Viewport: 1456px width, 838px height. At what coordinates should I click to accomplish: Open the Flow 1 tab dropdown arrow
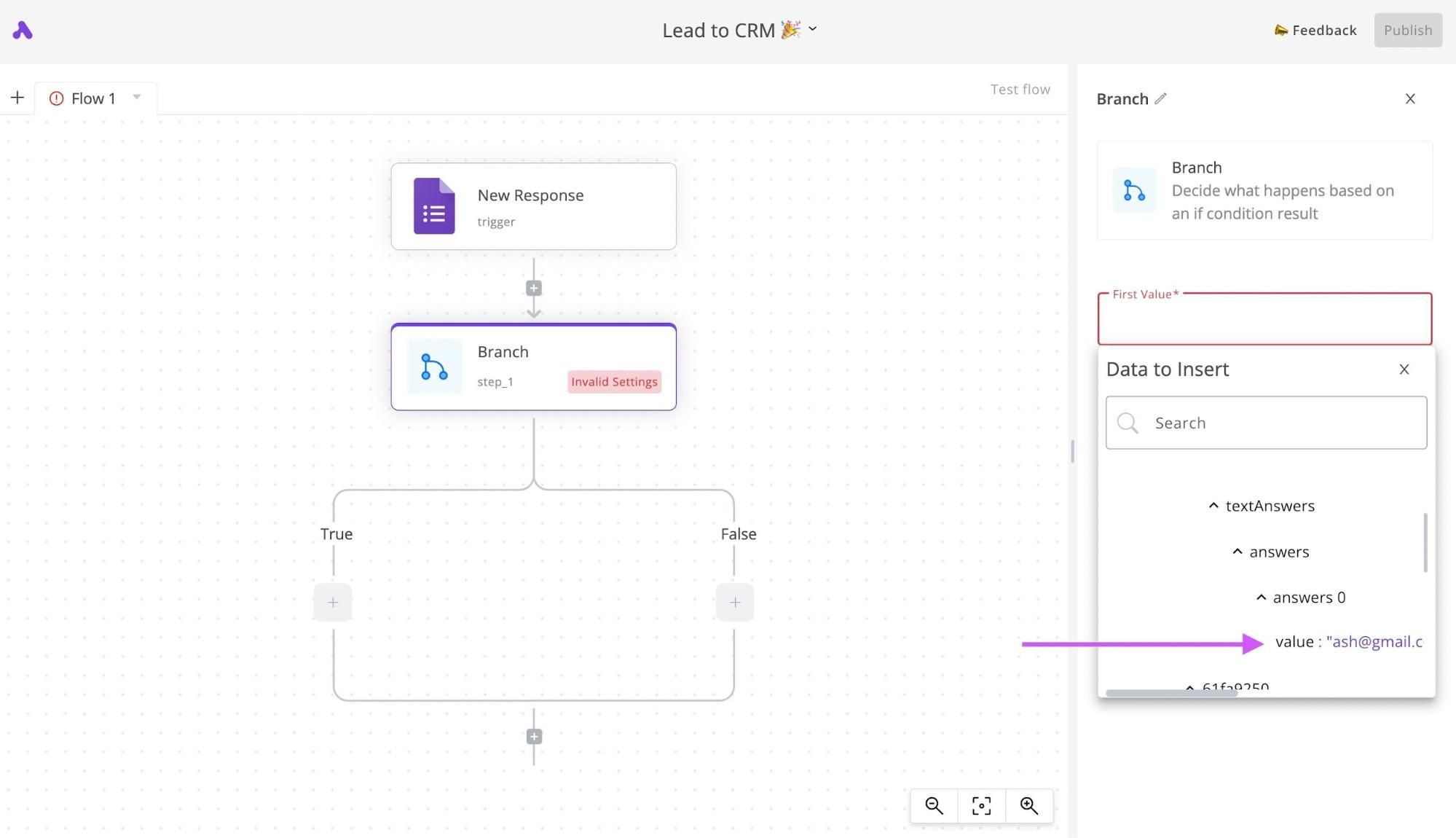(x=136, y=97)
